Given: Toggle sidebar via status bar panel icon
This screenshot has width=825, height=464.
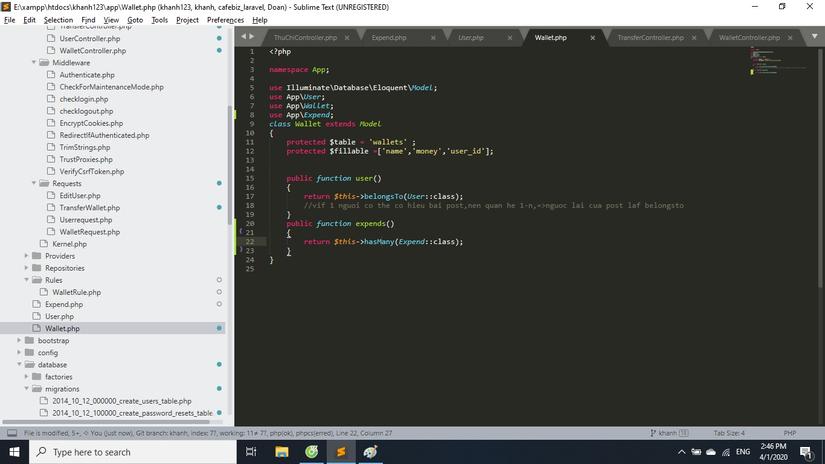Looking at the screenshot, I should coord(12,433).
